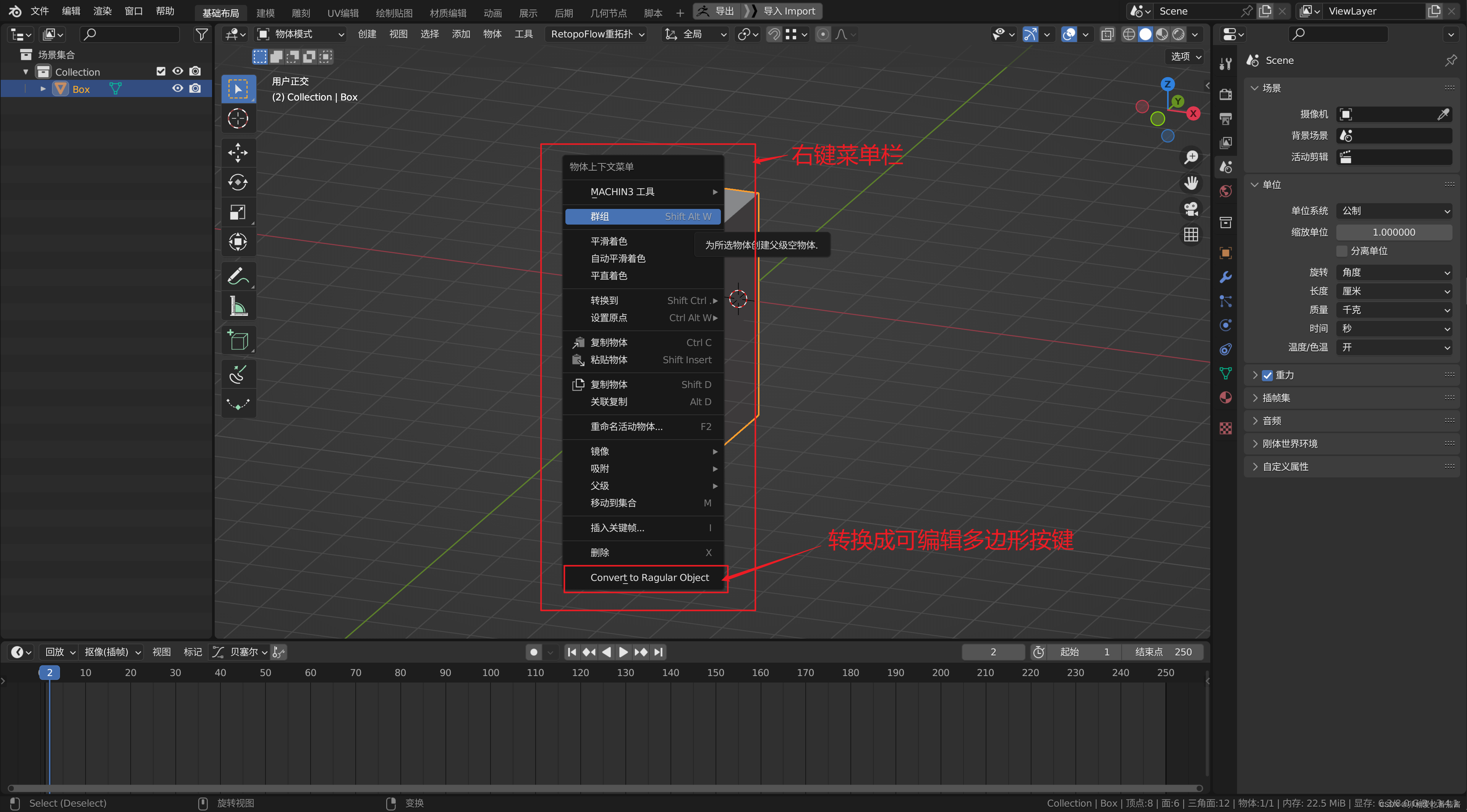Click current frame number field

coord(993,653)
